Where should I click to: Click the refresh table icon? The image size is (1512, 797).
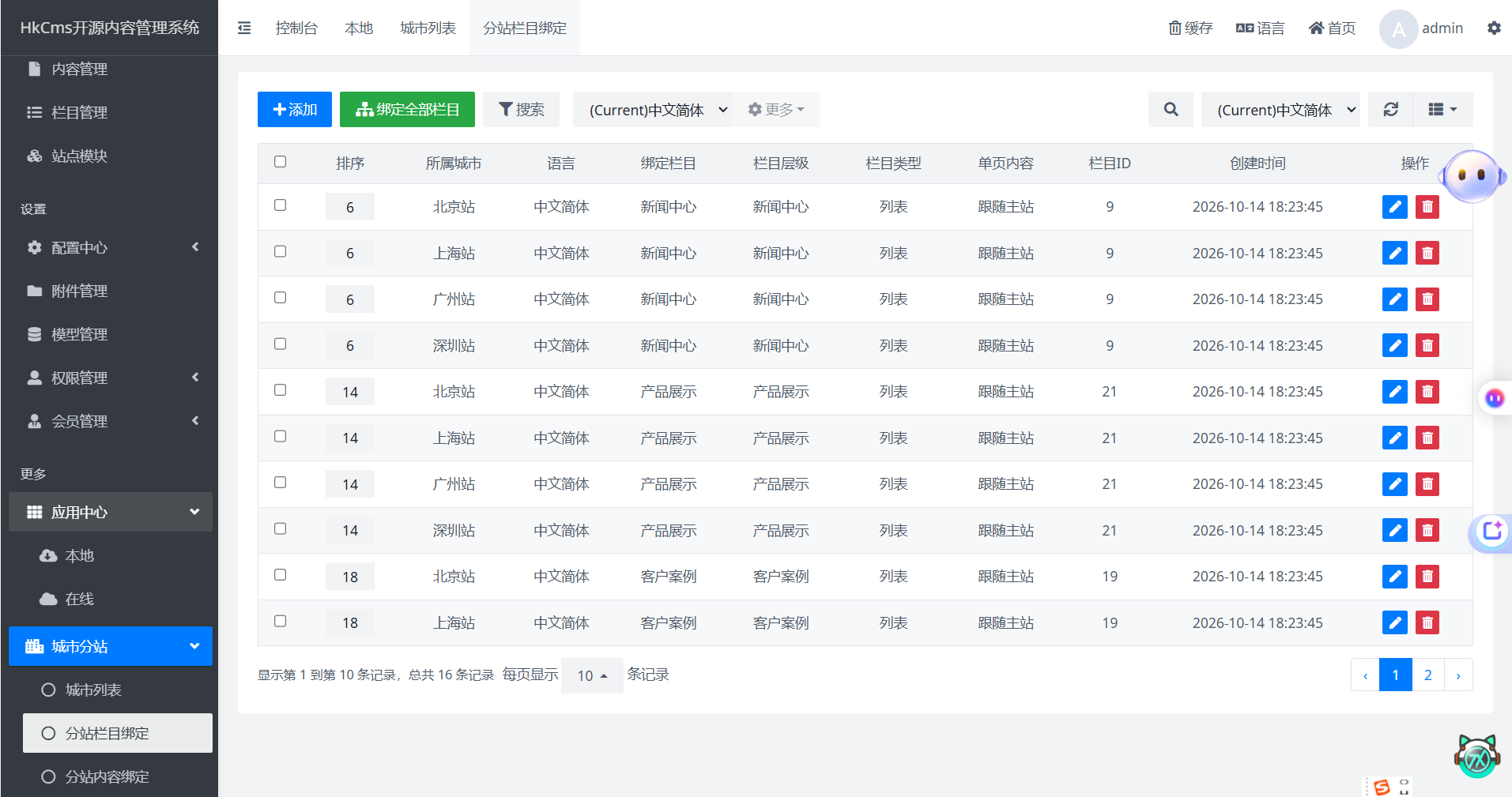coord(1391,110)
